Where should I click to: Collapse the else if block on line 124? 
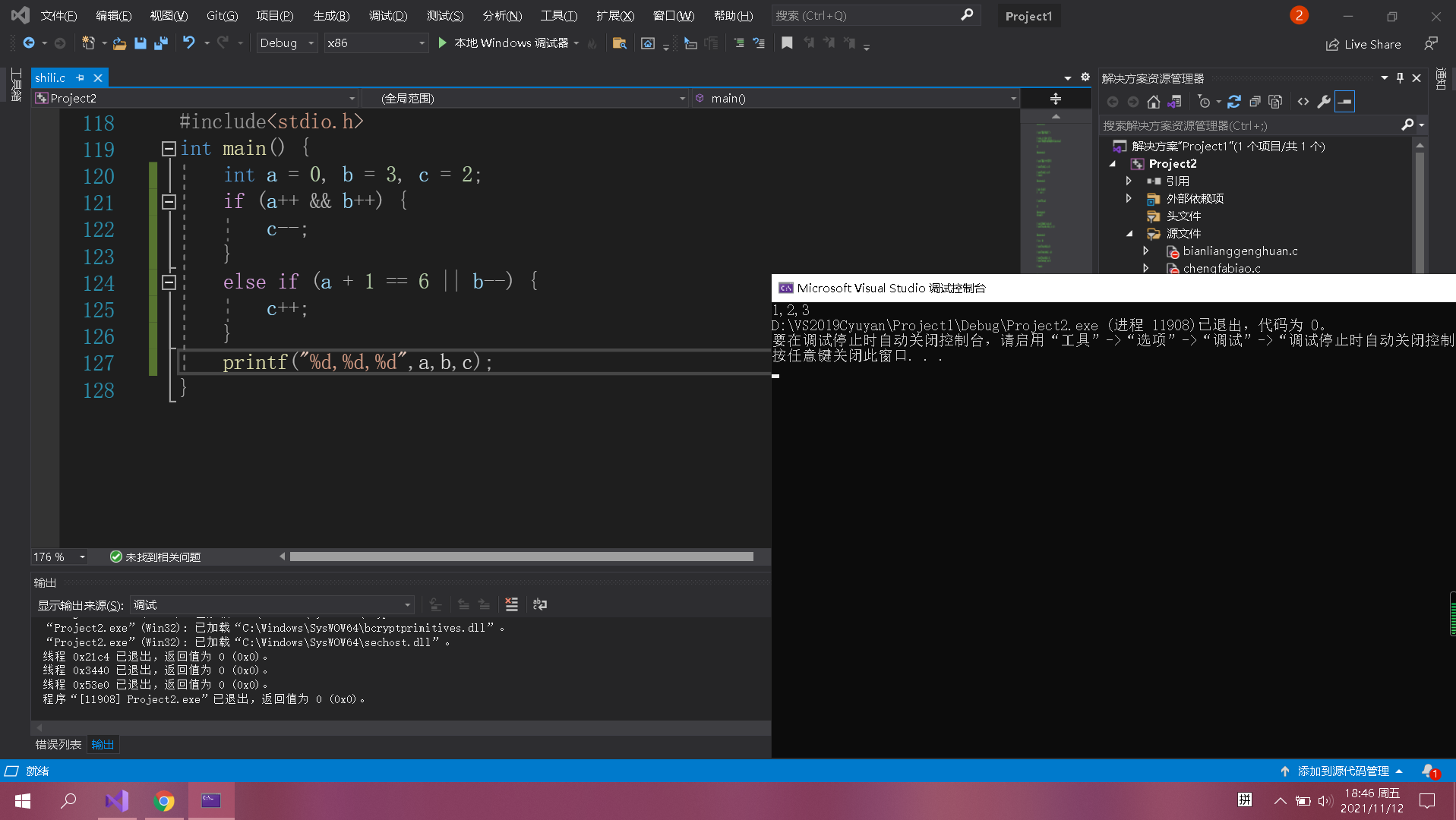(169, 282)
